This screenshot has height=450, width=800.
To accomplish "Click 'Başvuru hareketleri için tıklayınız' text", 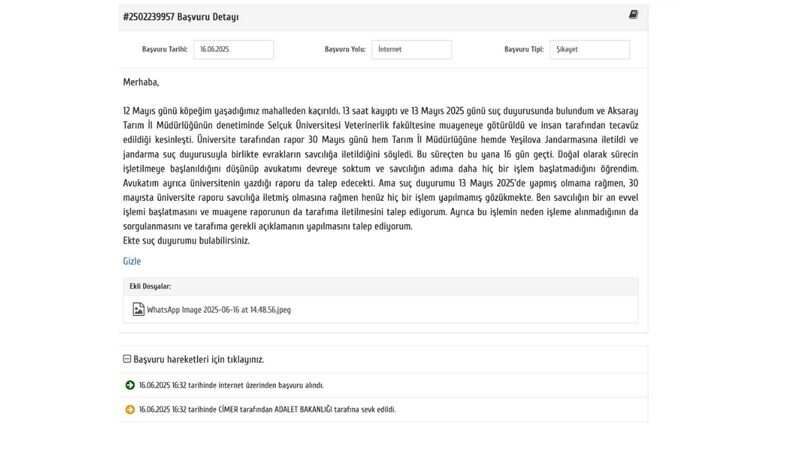I will click(198, 360).
